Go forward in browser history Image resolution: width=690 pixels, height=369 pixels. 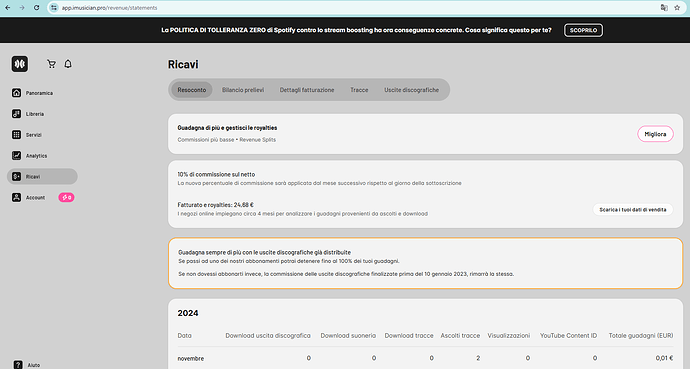(x=22, y=7)
